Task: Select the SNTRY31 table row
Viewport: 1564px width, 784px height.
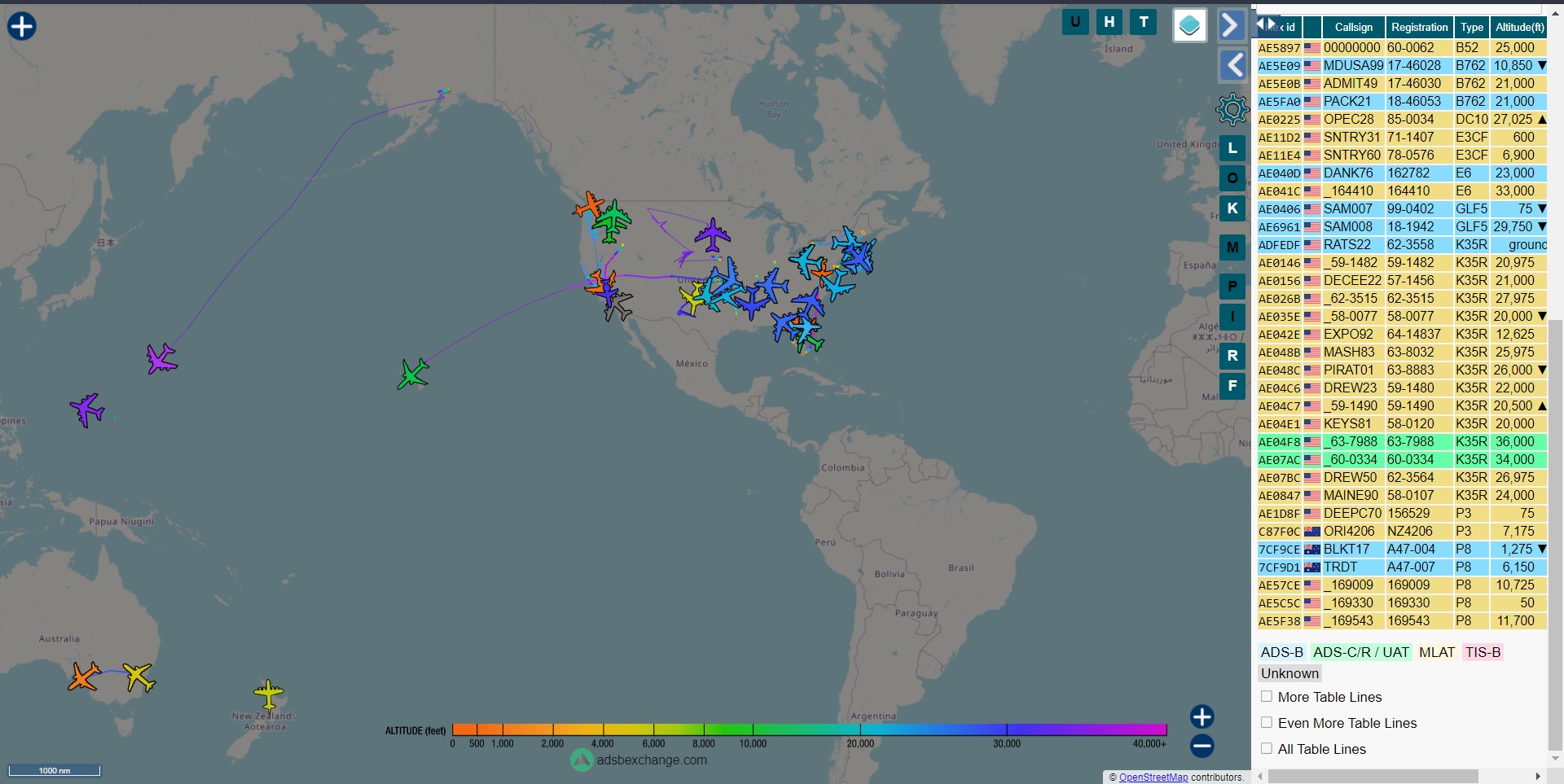Action: click(1402, 137)
